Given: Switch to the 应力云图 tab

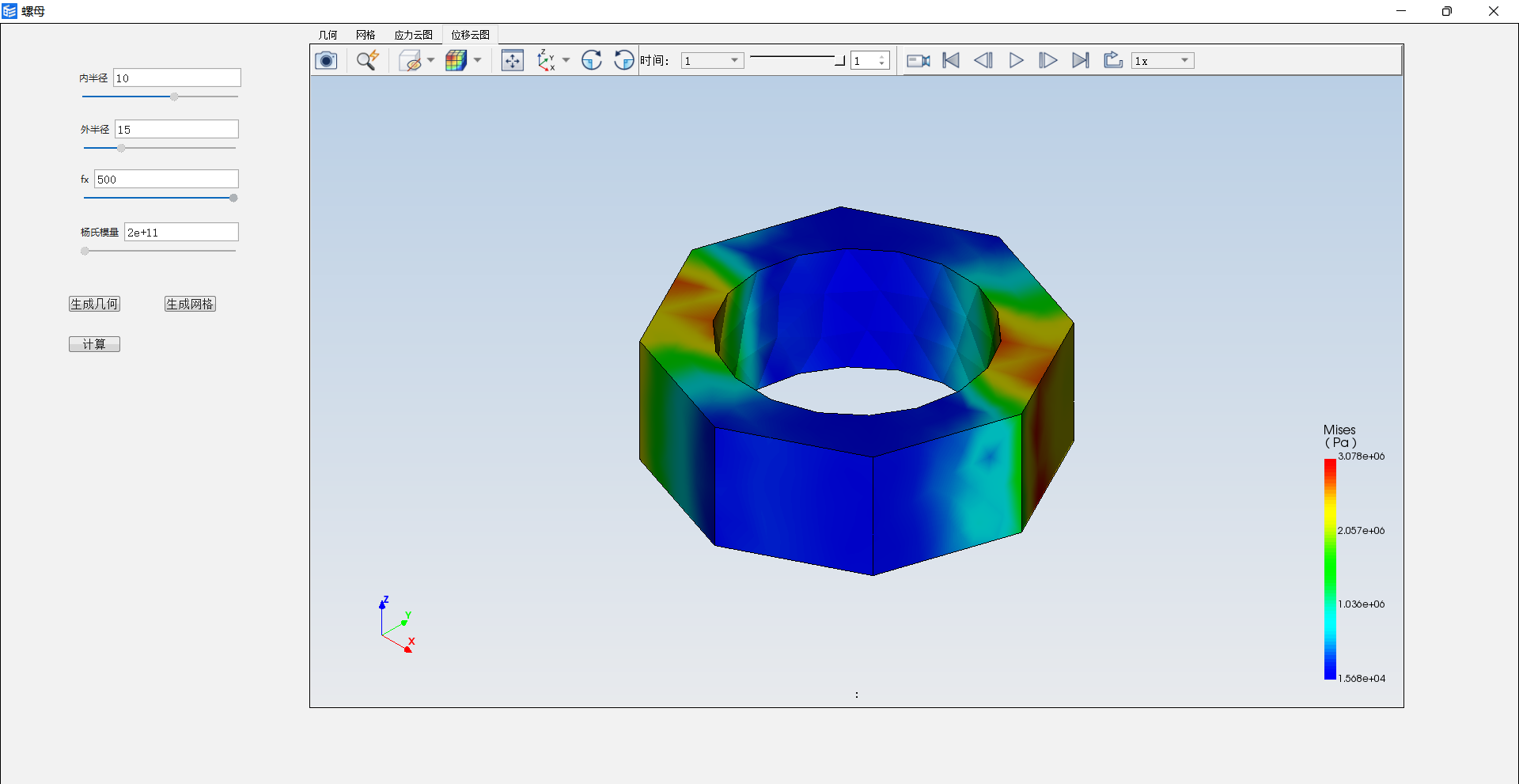Looking at the screenshot, I should (414, 35).
